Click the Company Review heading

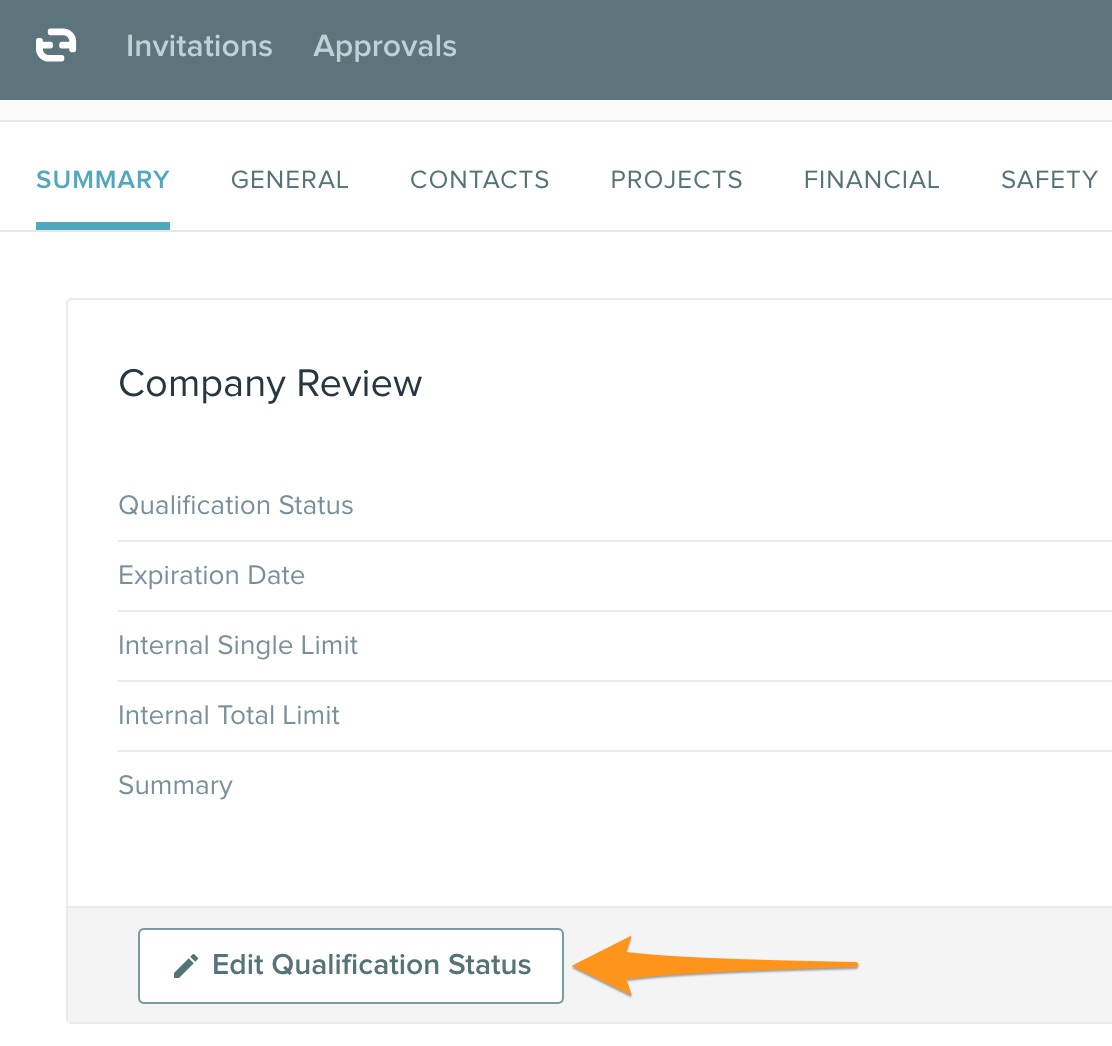[270, 384]
